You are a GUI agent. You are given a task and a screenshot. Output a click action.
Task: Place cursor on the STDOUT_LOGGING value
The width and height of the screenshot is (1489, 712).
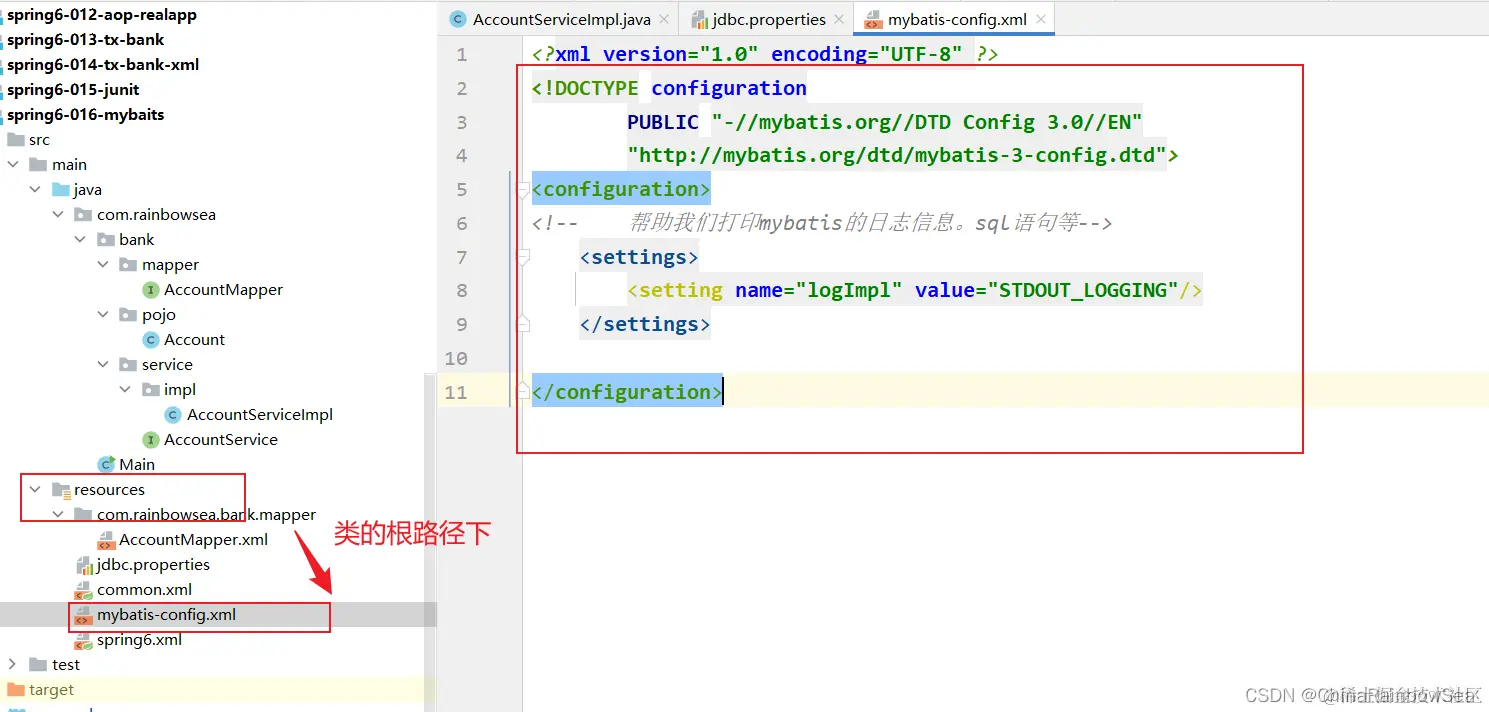tap(1083, 291)
